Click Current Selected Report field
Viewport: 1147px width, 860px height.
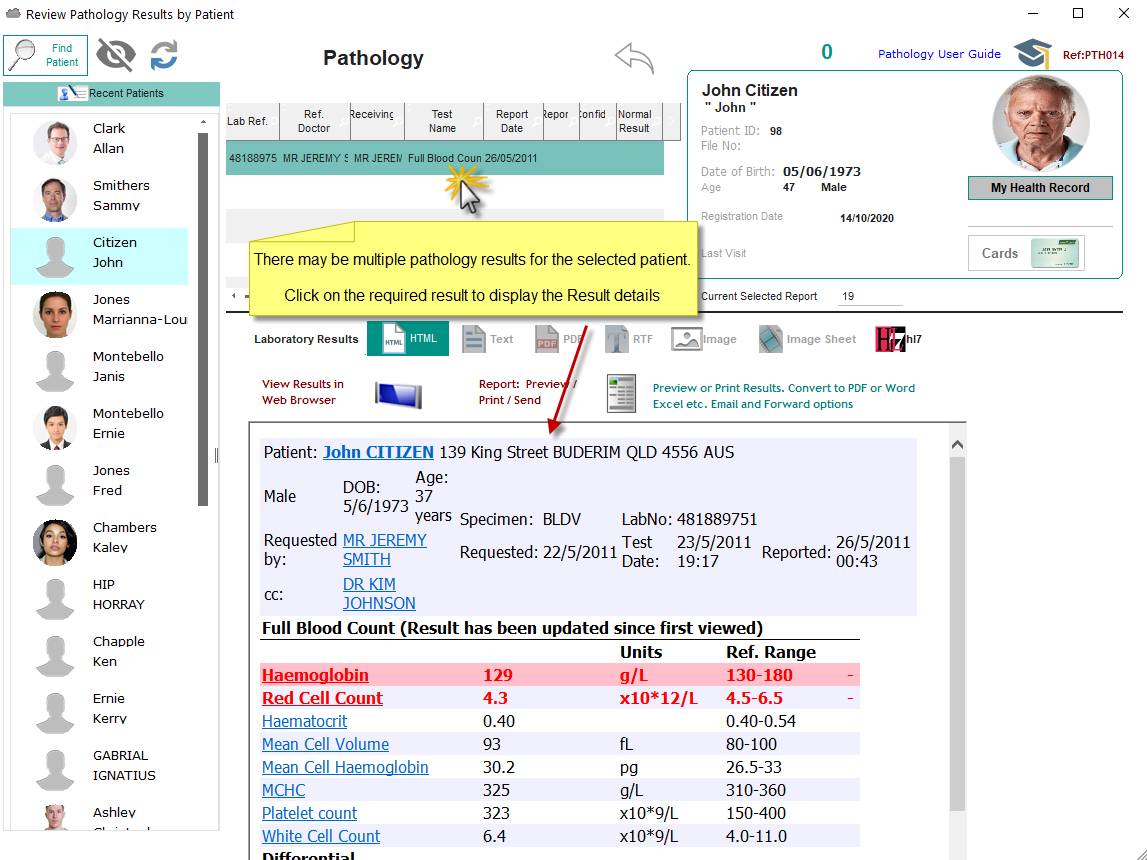[870, 296]
